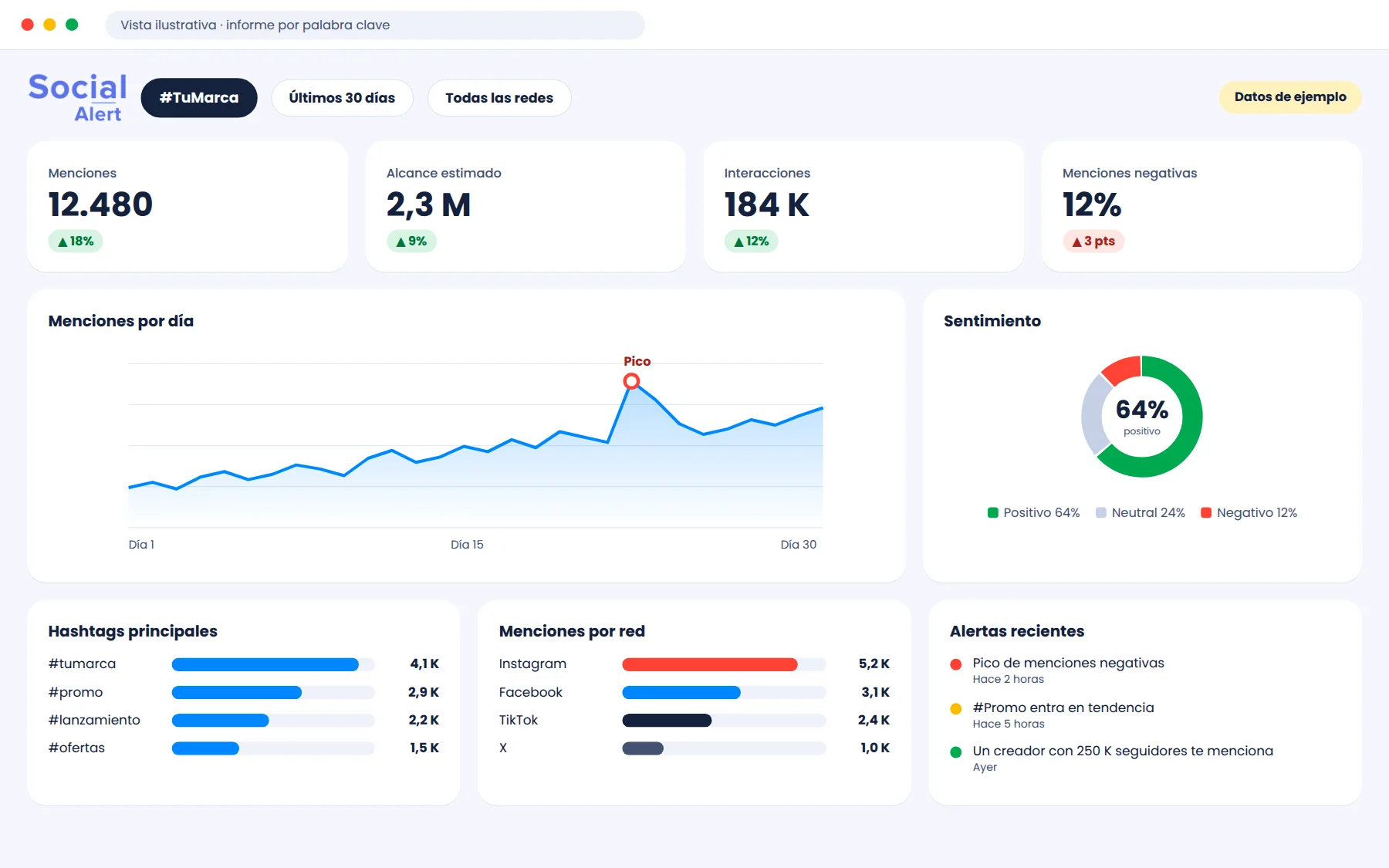The height and width of the screenshot is (868, 1389).
Task: Click the yellow minimize window button
Action: pos(49,25)
